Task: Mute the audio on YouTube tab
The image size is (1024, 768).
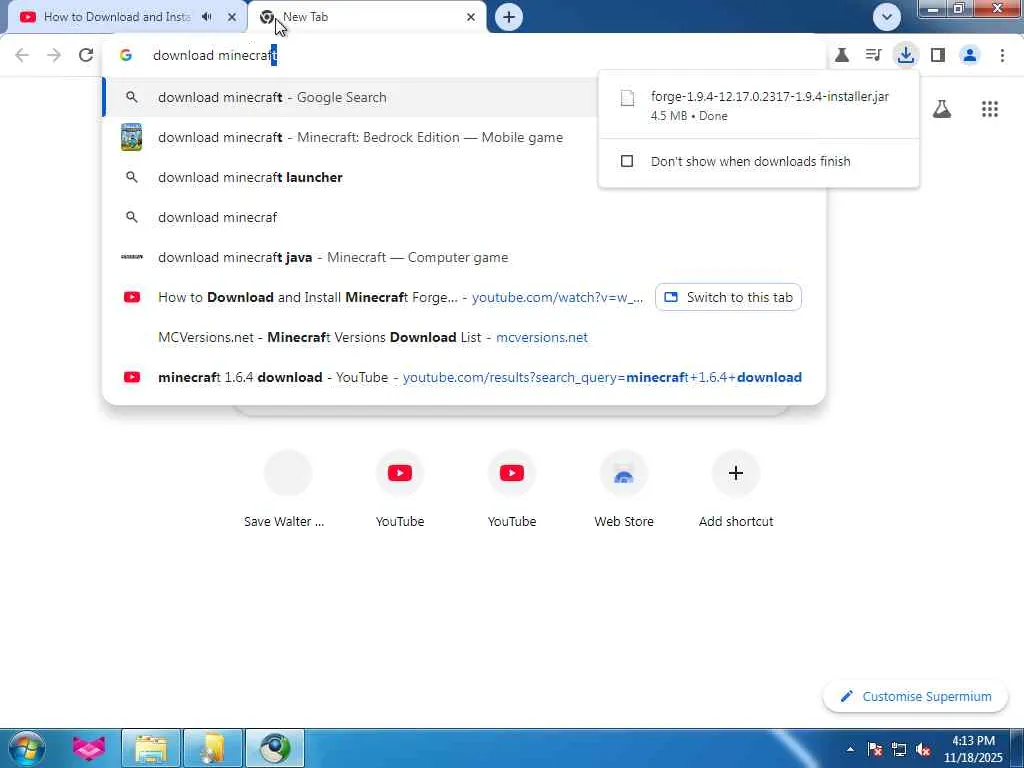Action: (207, 17)
